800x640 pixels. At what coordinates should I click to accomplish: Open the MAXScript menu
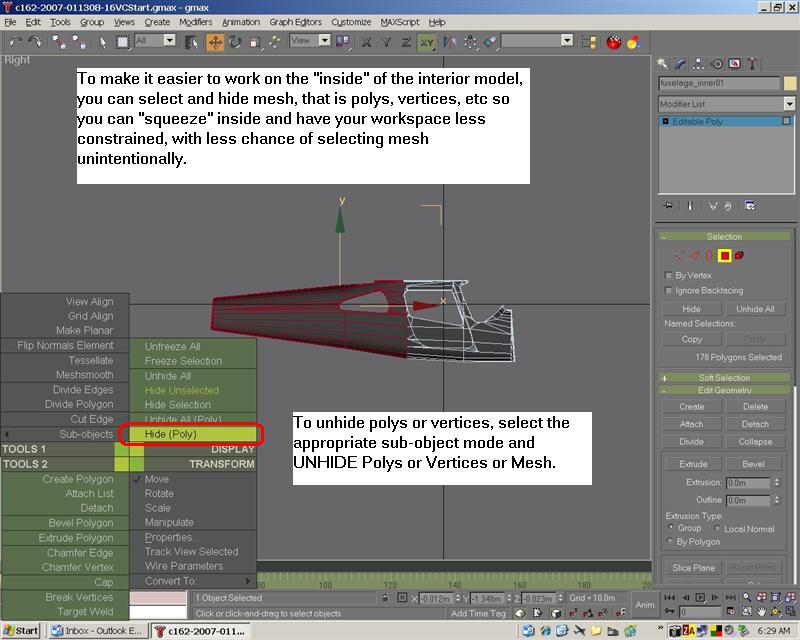point(399,22)
